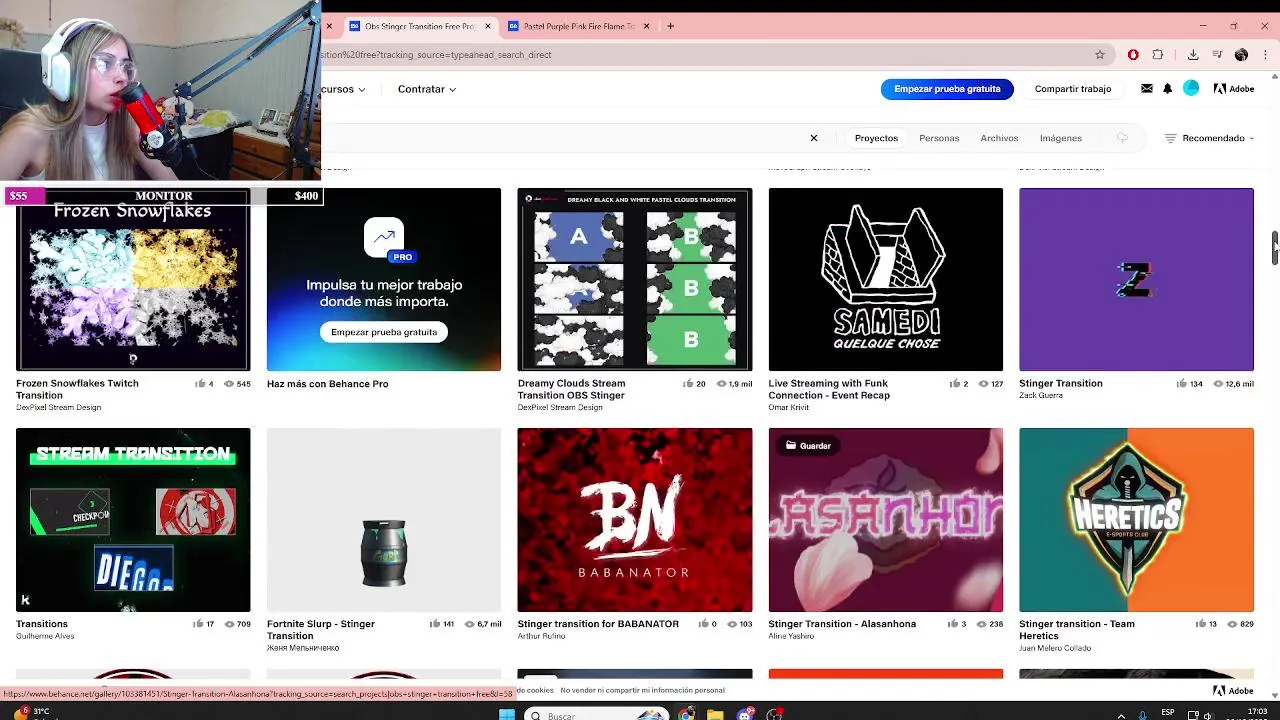
Task: Open the Behance user avatar menu
Action: [1191, 89]
